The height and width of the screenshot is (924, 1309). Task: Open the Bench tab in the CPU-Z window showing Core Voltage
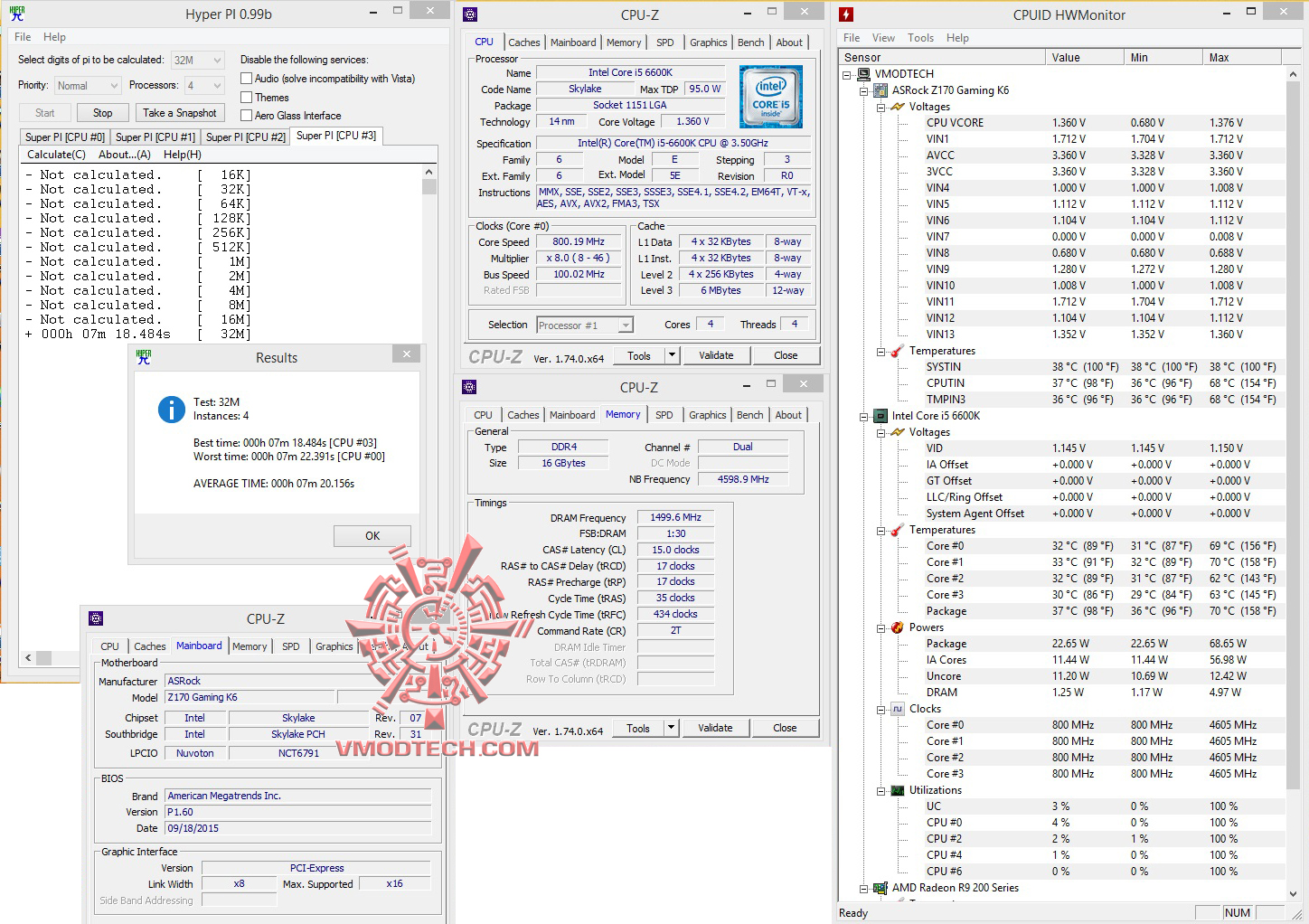[x=750, y=42]
